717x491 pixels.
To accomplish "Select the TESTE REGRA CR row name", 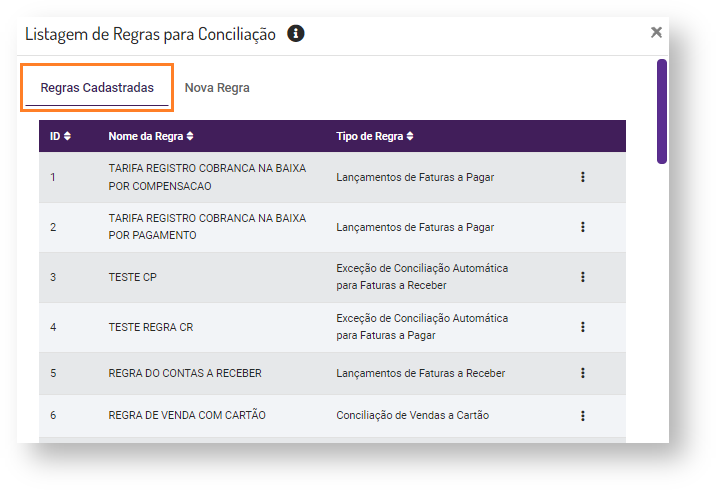I will click(151, 327).
